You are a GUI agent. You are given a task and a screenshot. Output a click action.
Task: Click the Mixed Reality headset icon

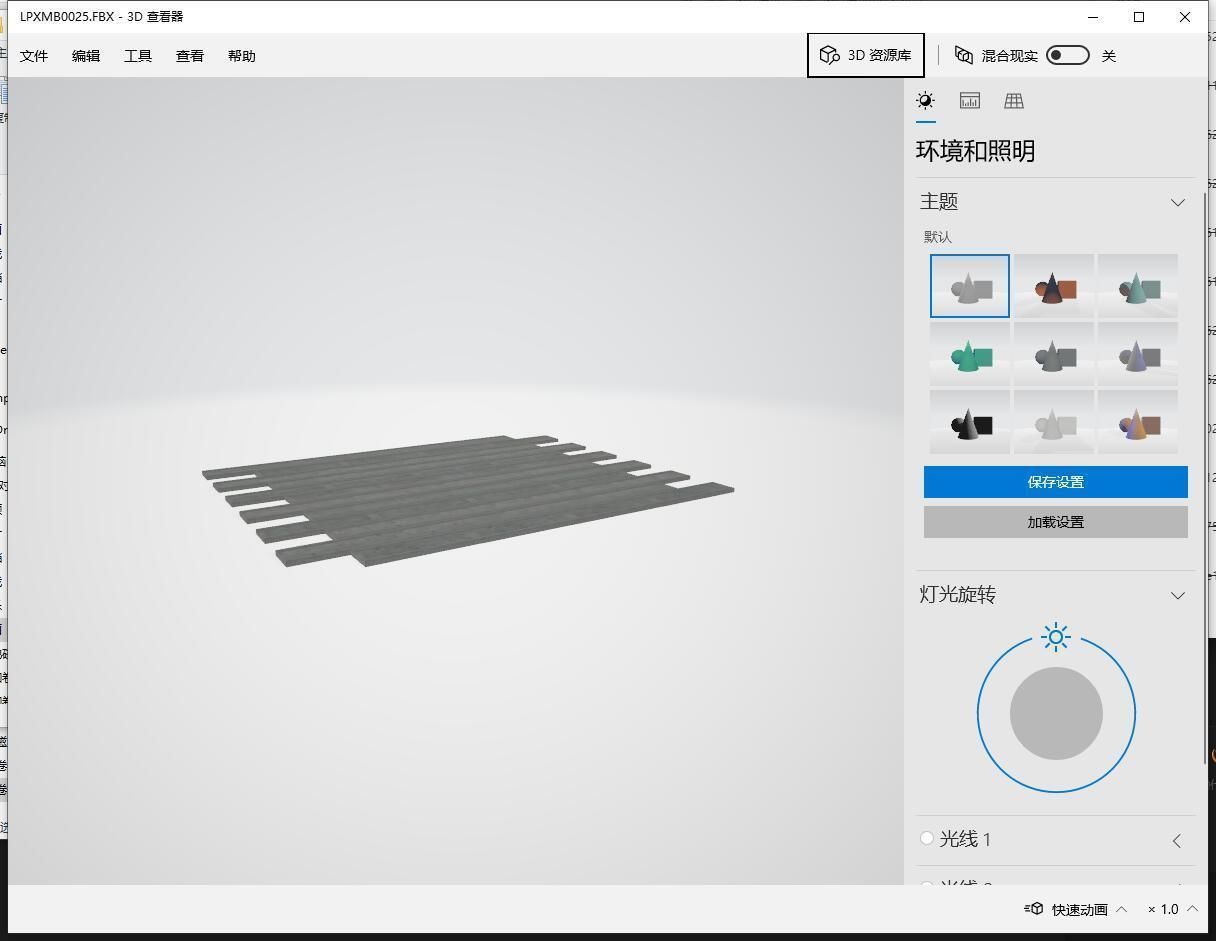tap(964, 56)
